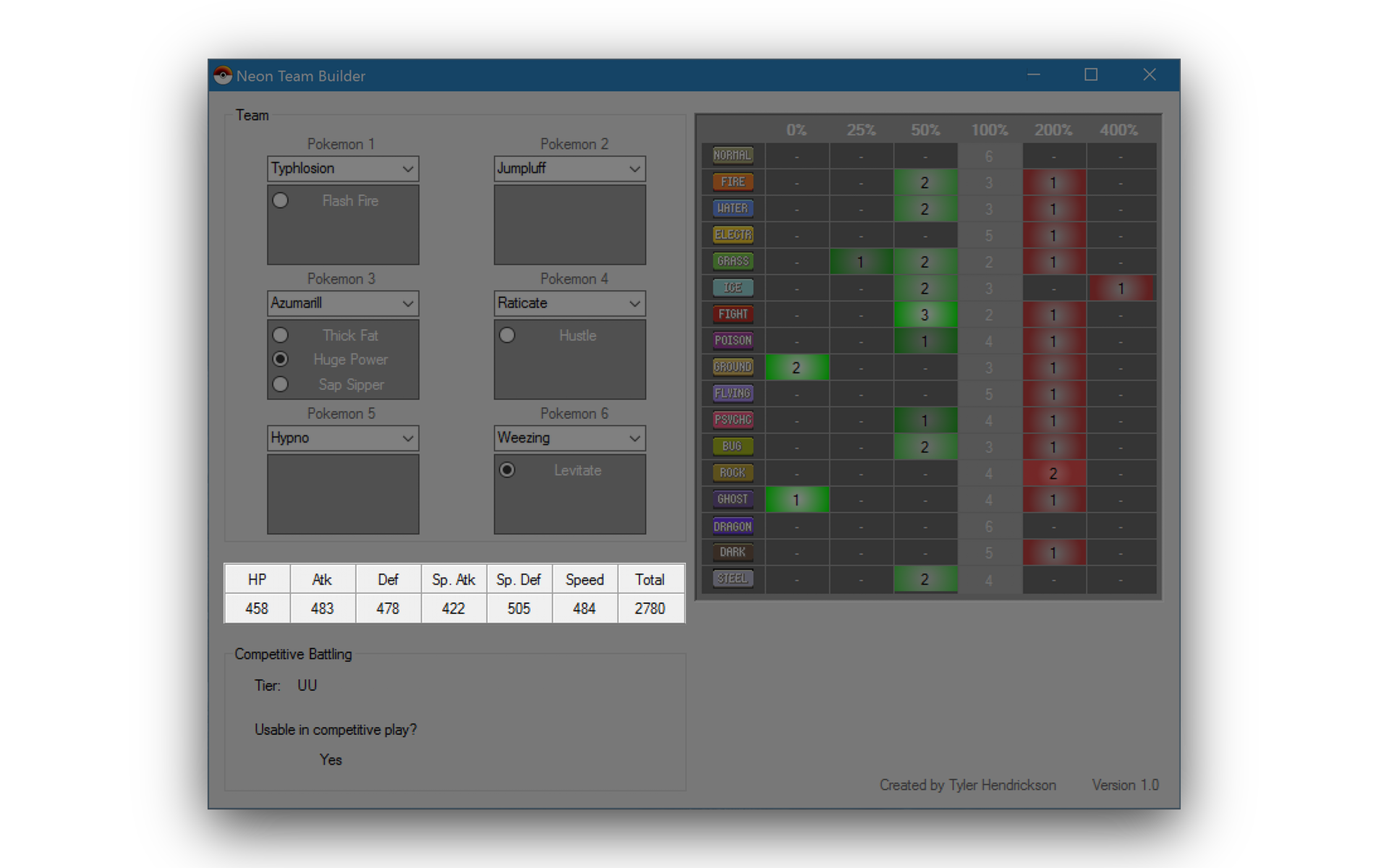This screenshot has height=868, width=1389.
Task: Select the Sap Sipper ability radio button
Action: (x=281, y=384)
